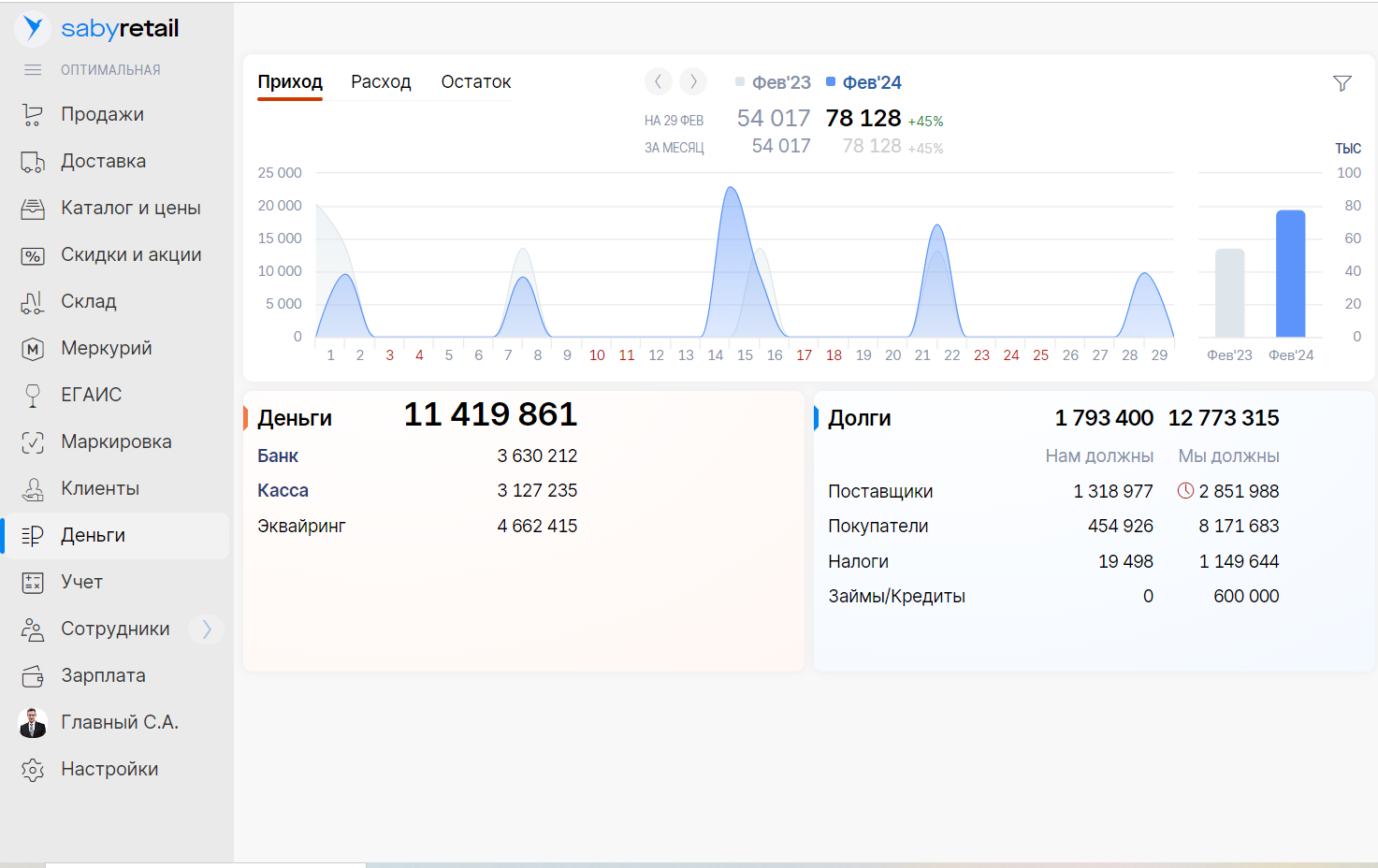Collapse the sidebar with hamburger menu
1378x868 pixels.
coord(33,70)
